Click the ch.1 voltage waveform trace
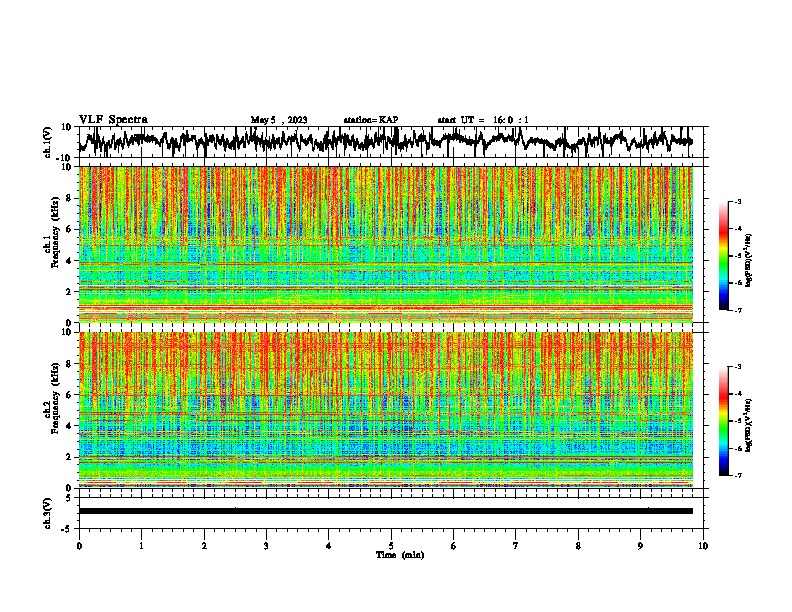The height and width of the screenshot is (612, 792). pyautogui.click(x=386, y=141)
